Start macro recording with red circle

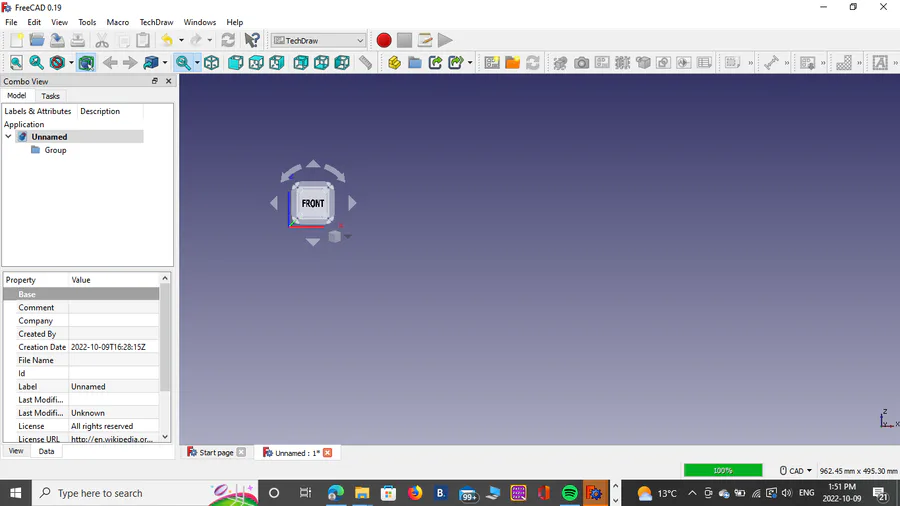point(384,40)
